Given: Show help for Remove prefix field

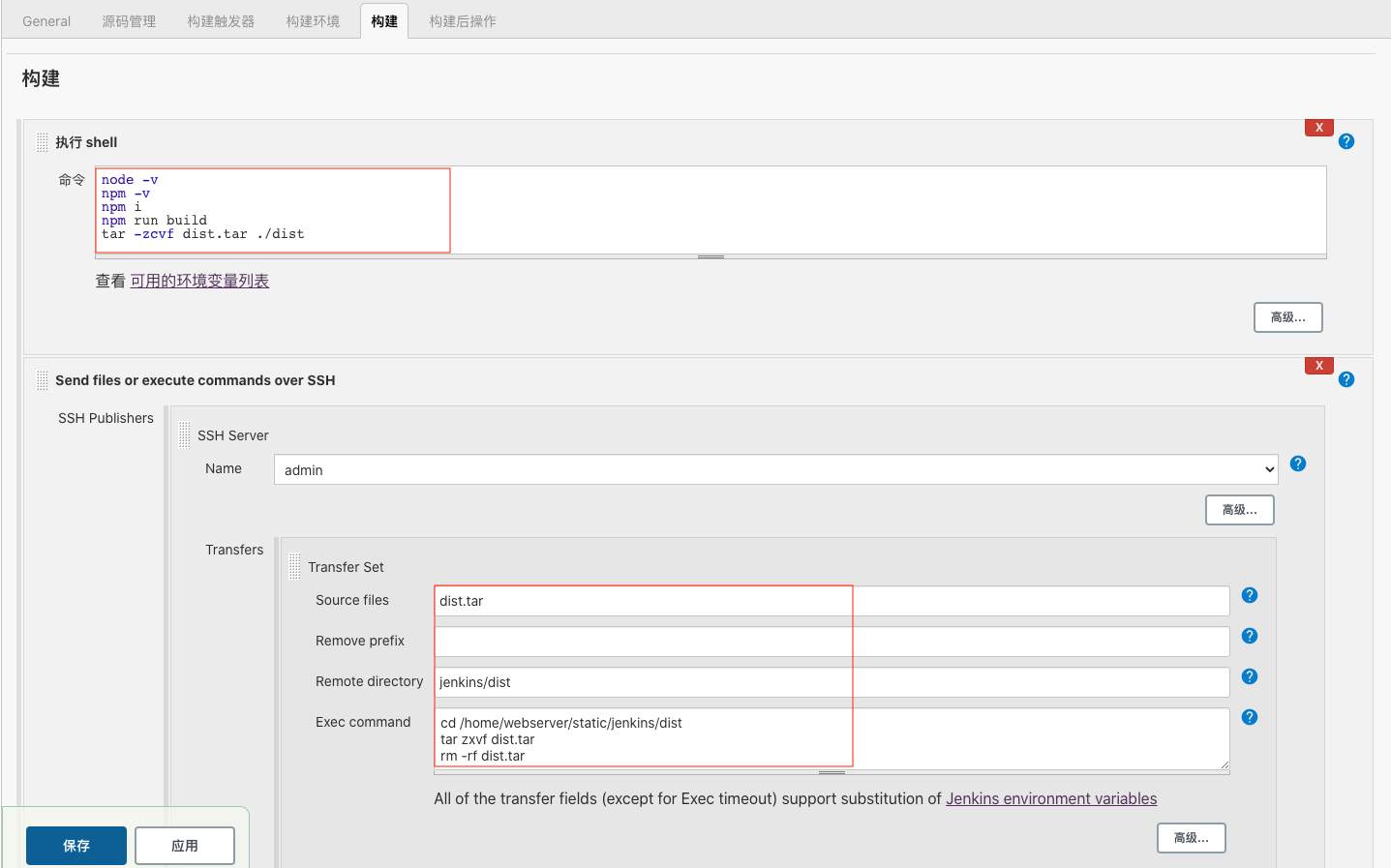Looking at the screenshot, I should (x=1250, y=636).
